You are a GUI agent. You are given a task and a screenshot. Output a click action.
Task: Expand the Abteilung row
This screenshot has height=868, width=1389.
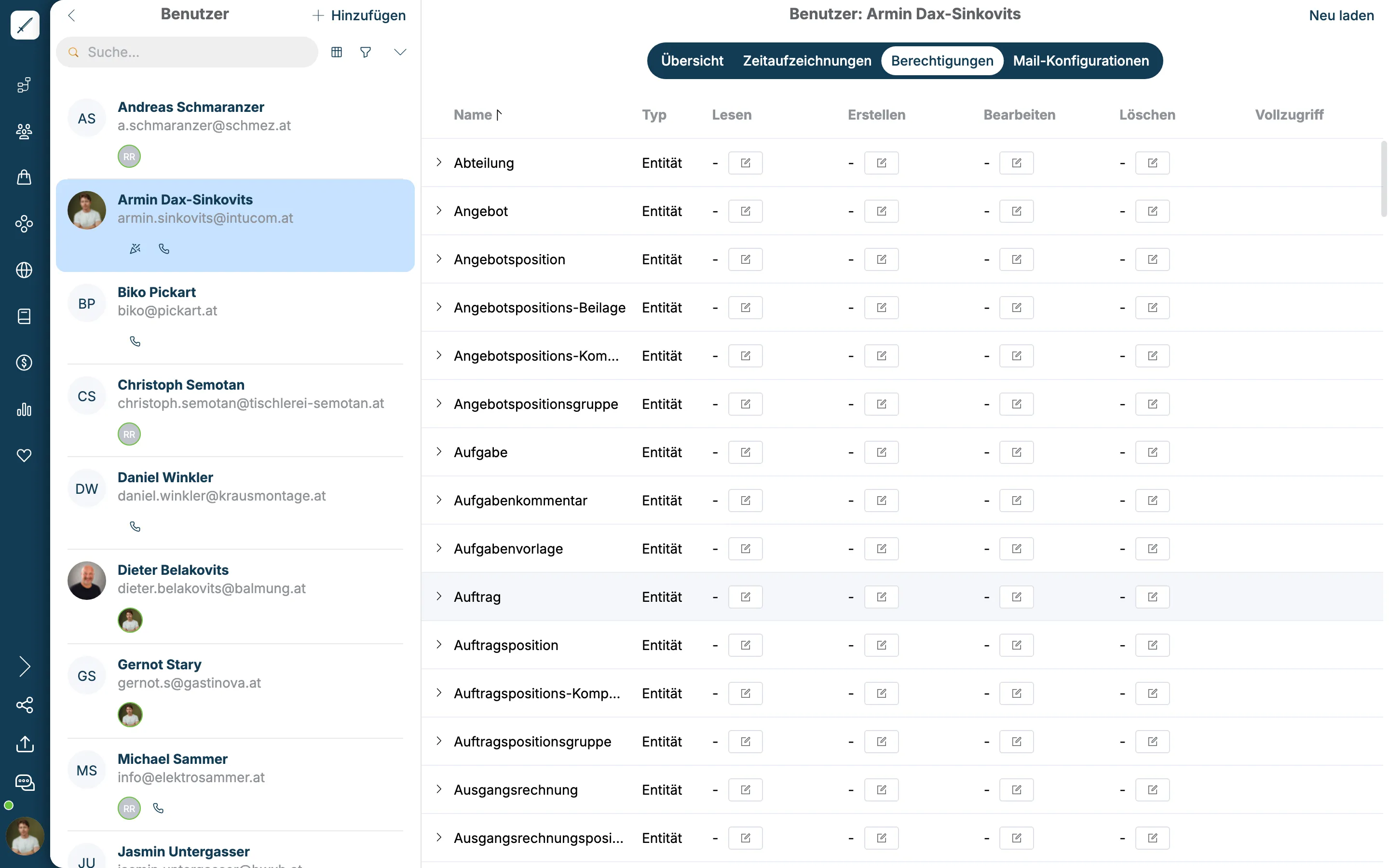(x=438, y=163)
